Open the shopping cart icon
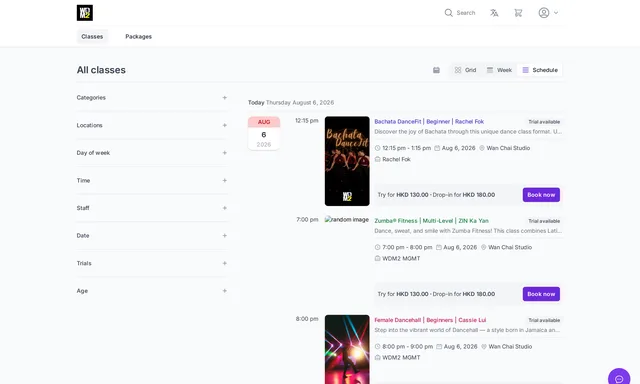 click(518, 13)
